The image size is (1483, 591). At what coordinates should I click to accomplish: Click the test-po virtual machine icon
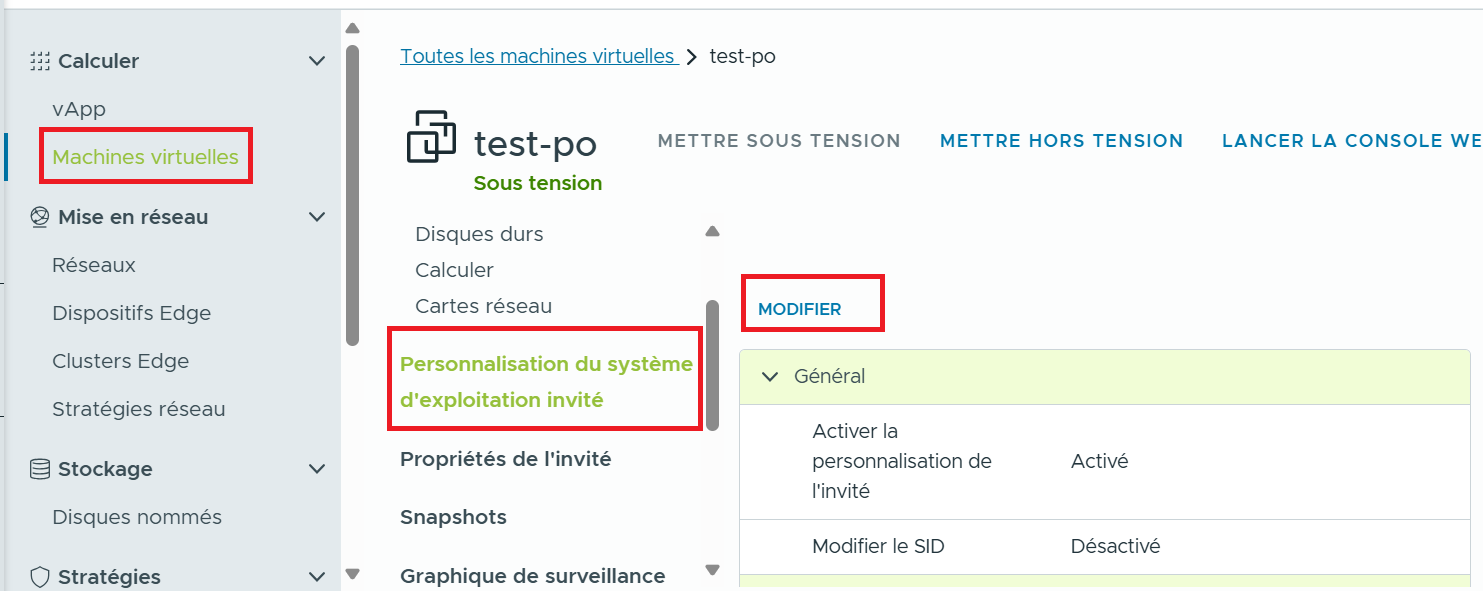(x=432, y=138)
